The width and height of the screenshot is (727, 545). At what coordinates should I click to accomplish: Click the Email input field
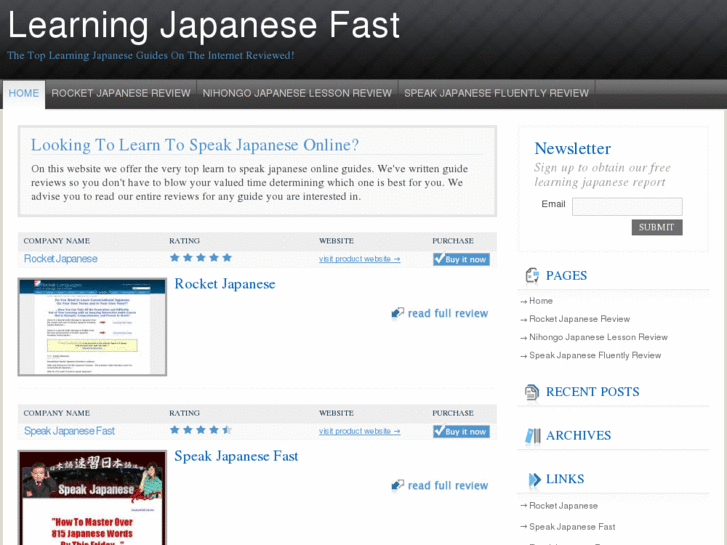coord(627,206)
